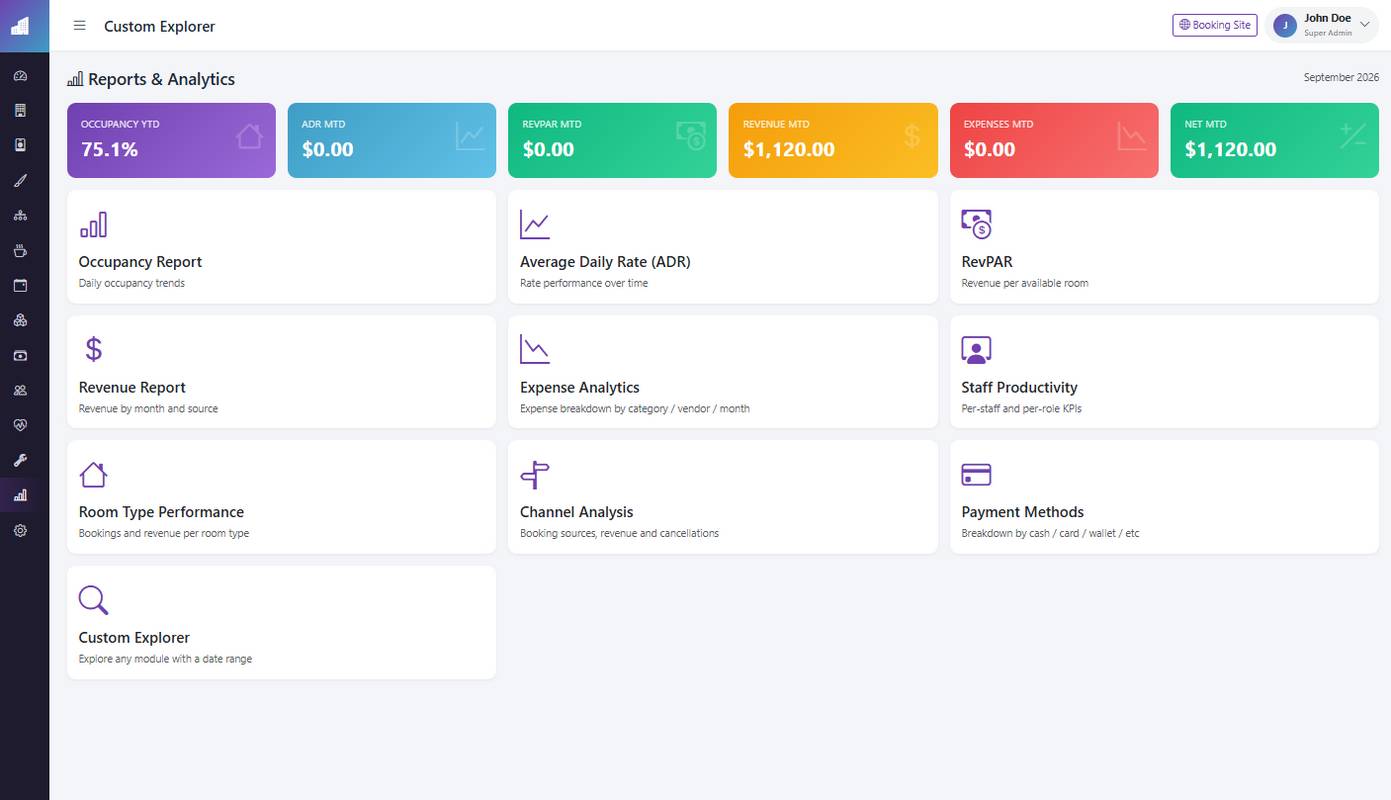Open the Occupancy Report card
1391x800 pixels.
[281, 247]
